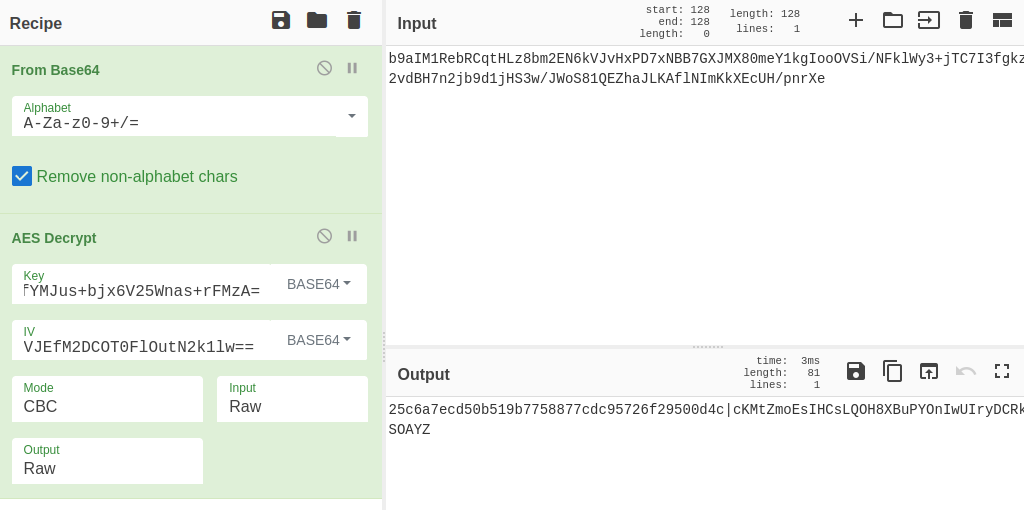Save the current recipe
Image resolution: width=1024 pixels, height=510 pixels.
pyautogui.click(x=281, y=21)
